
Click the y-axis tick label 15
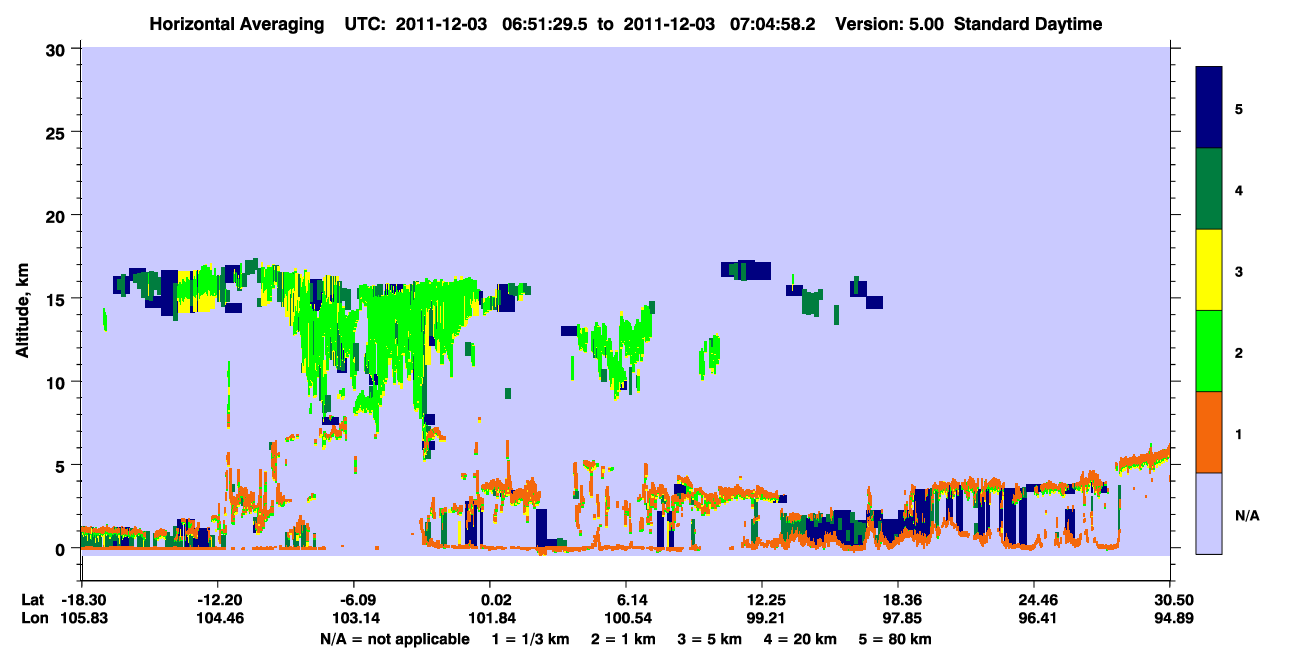58,298
